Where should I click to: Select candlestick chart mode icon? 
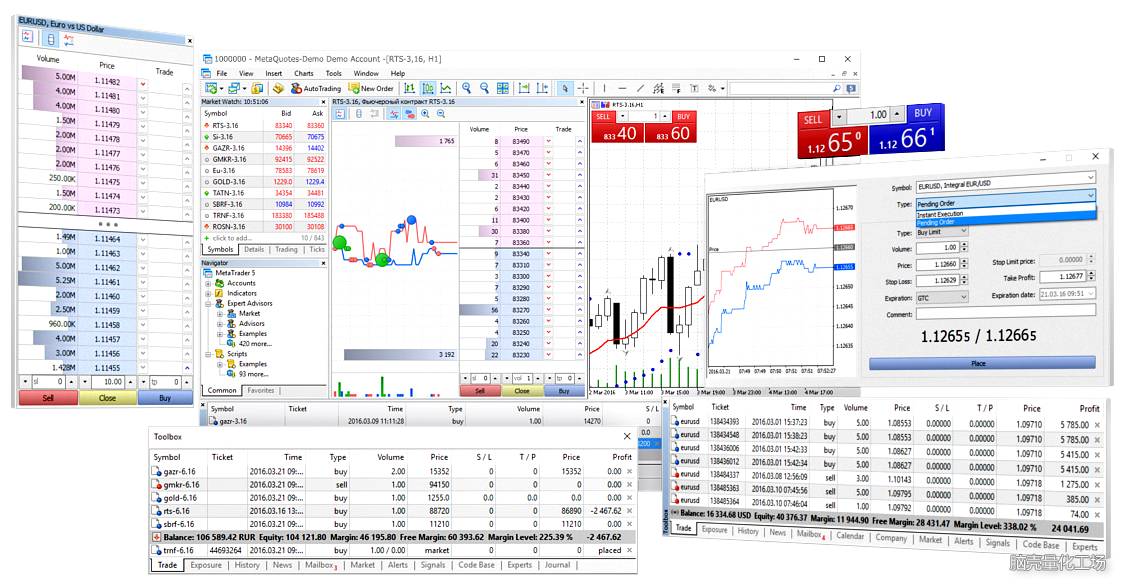pyautogui.click(x=428, y=88)
